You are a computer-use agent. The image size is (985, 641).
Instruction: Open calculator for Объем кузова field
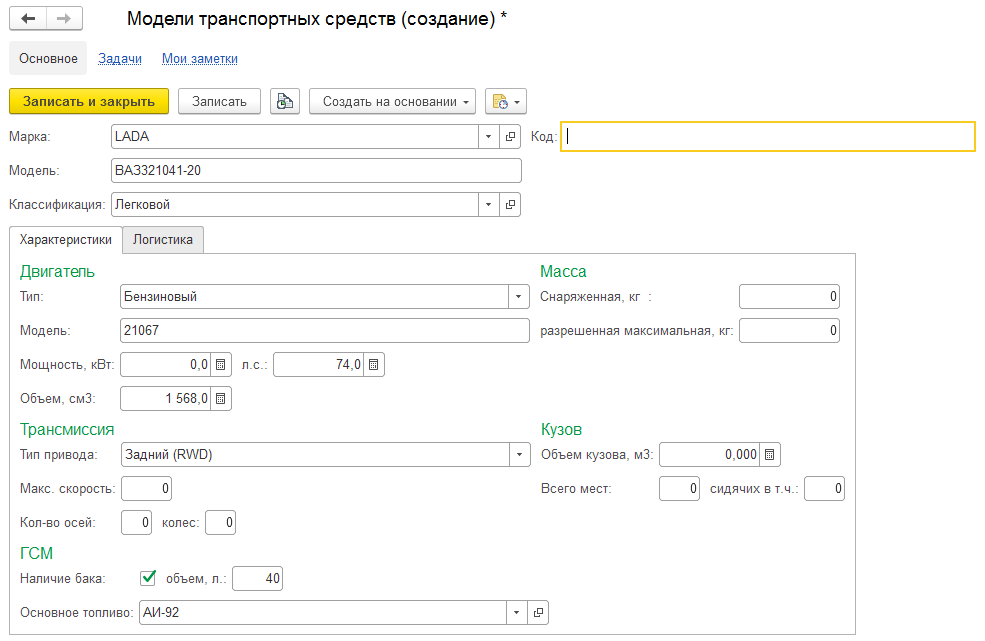[x=769, y=455]
